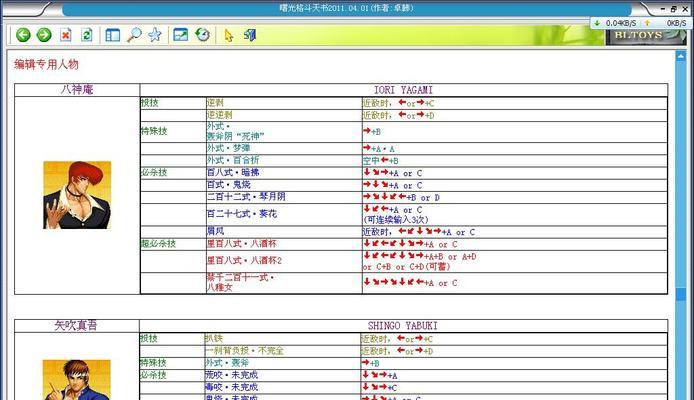Image resolution: width=694 pixels, height=400 pixels.
Task: Refresh the page with the green arrows icon
Action: click(87, 35)
